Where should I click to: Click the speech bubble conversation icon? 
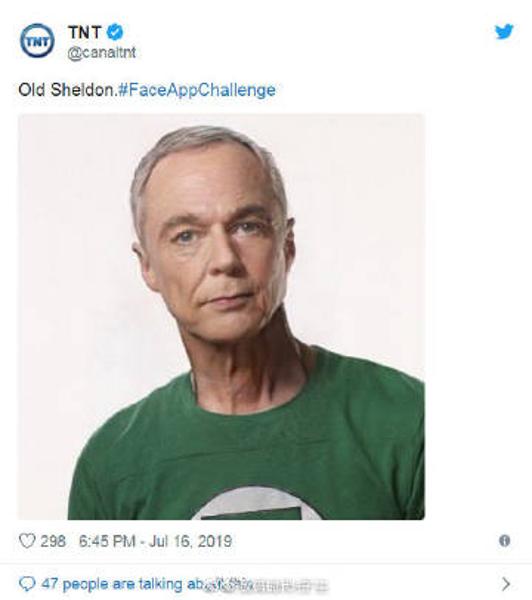[27, 584]
